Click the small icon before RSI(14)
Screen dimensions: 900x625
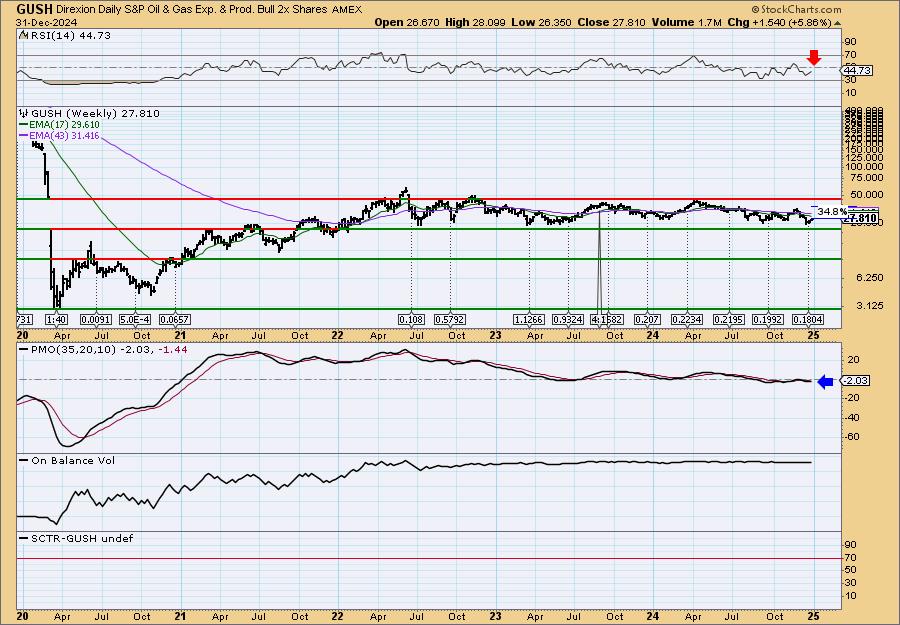point(22,35)
